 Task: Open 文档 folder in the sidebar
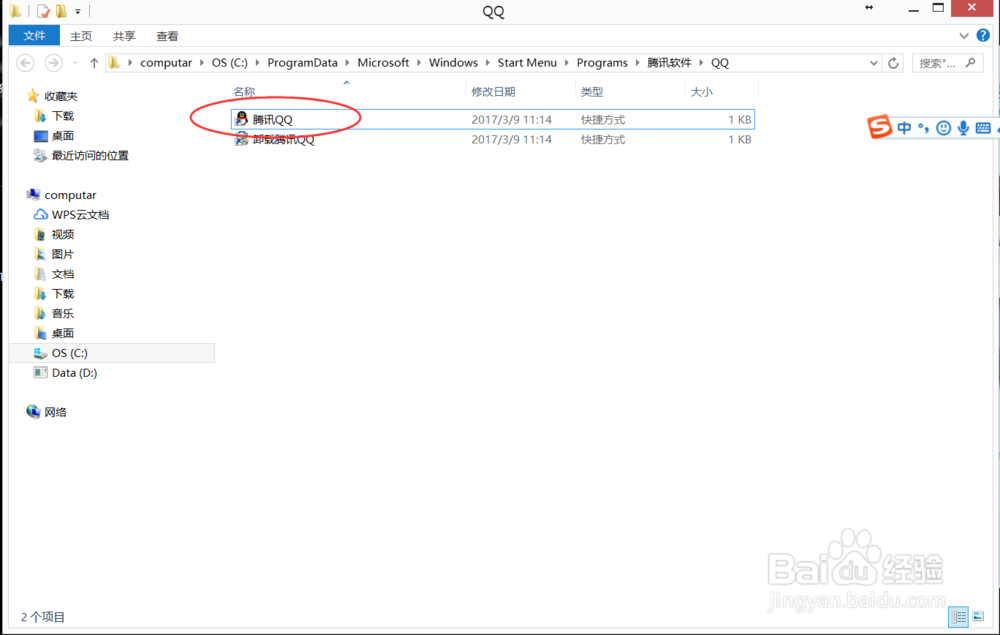tap(62, 274)
